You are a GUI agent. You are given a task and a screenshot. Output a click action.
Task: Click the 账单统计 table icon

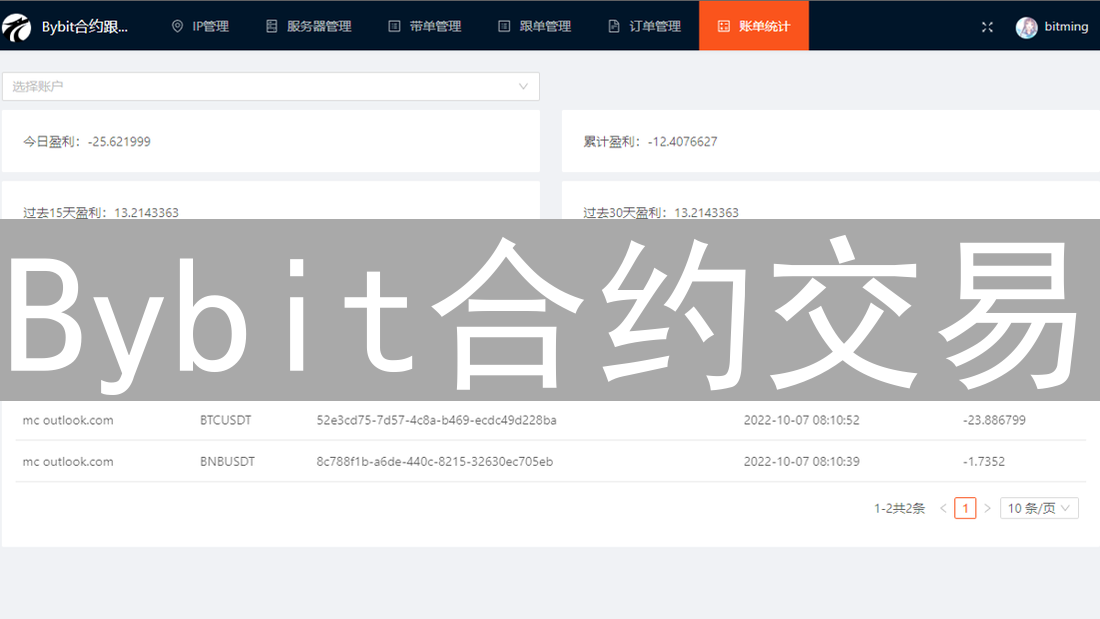pos(724,27)
